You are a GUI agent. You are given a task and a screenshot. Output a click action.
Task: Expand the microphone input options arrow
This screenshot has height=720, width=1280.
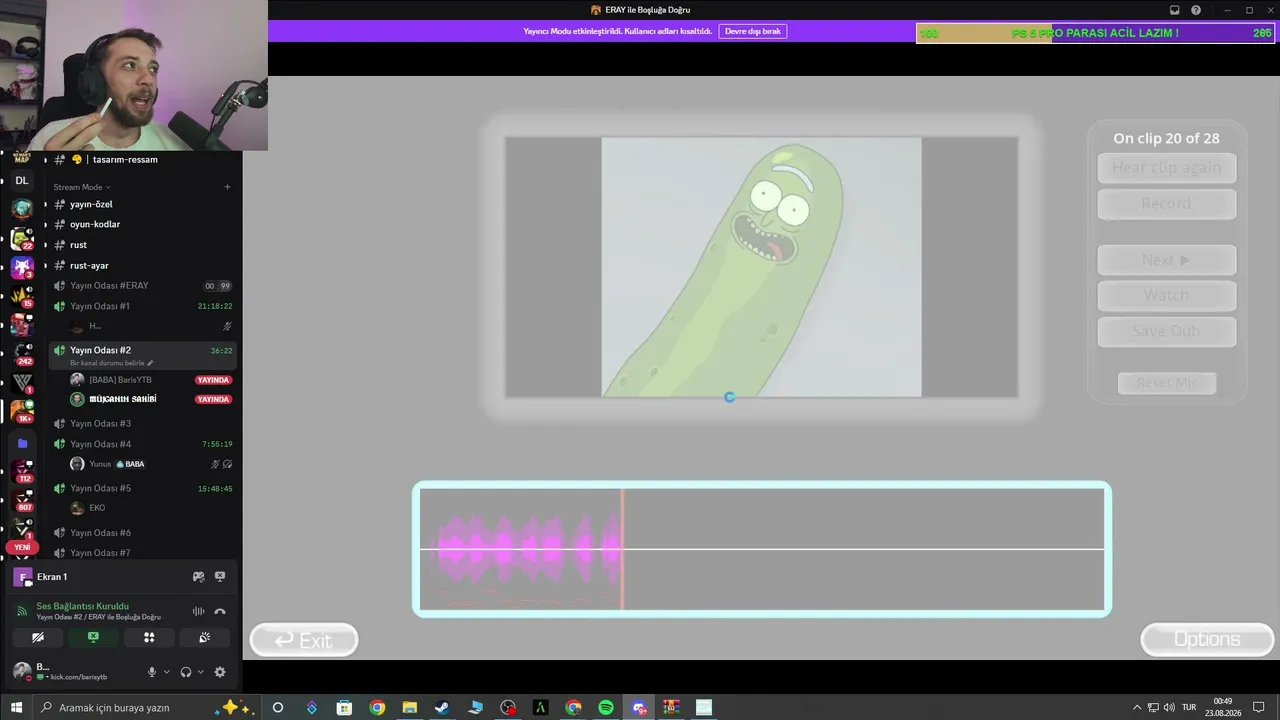tap(166, 672)
